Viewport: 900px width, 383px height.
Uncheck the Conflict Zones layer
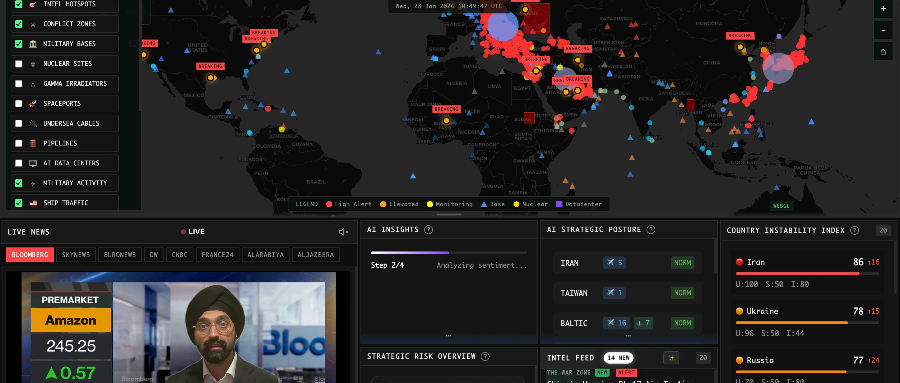pos(18,24)
